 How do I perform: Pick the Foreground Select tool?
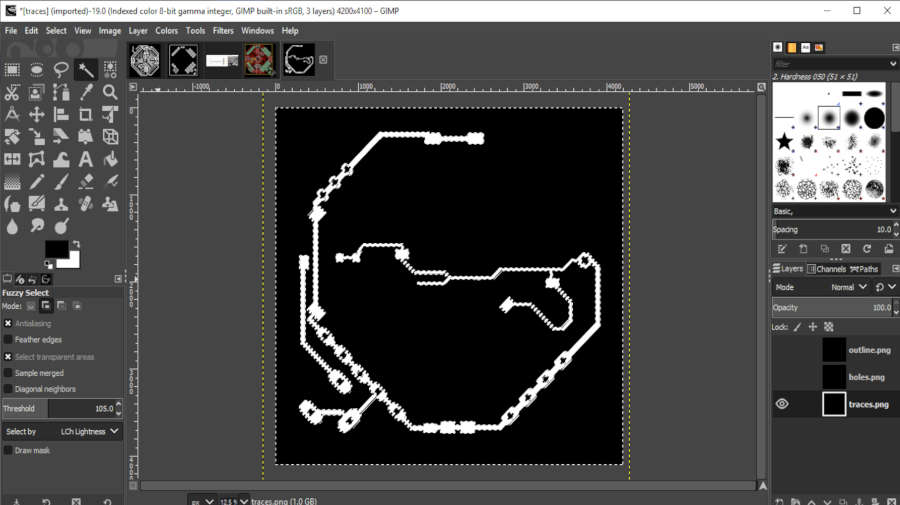click(37, 92)
